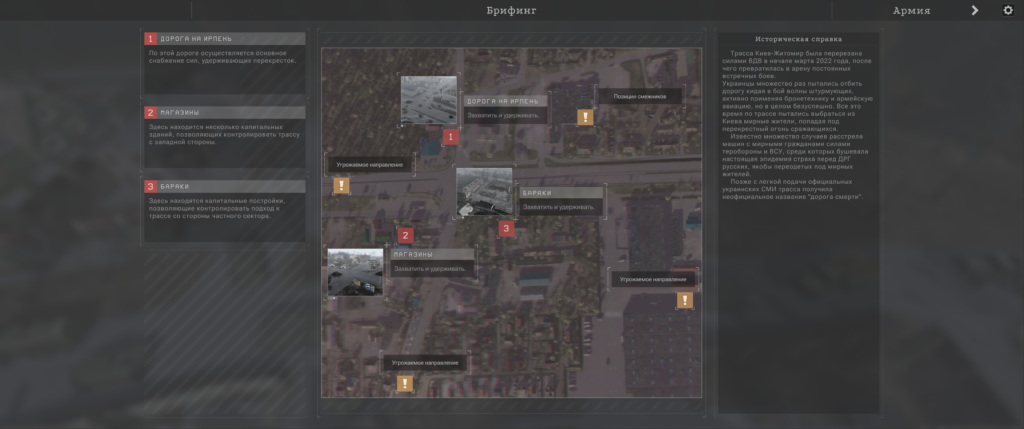Click red marker 1 on the map
The width and height of the screenshot is (1024, 429).
[451, 136]
